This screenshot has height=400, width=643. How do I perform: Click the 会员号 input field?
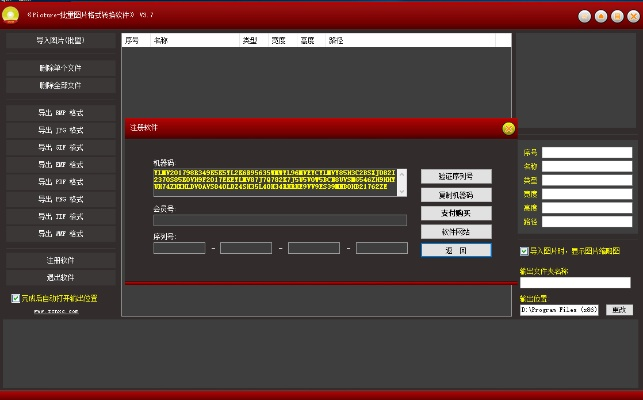279,220
